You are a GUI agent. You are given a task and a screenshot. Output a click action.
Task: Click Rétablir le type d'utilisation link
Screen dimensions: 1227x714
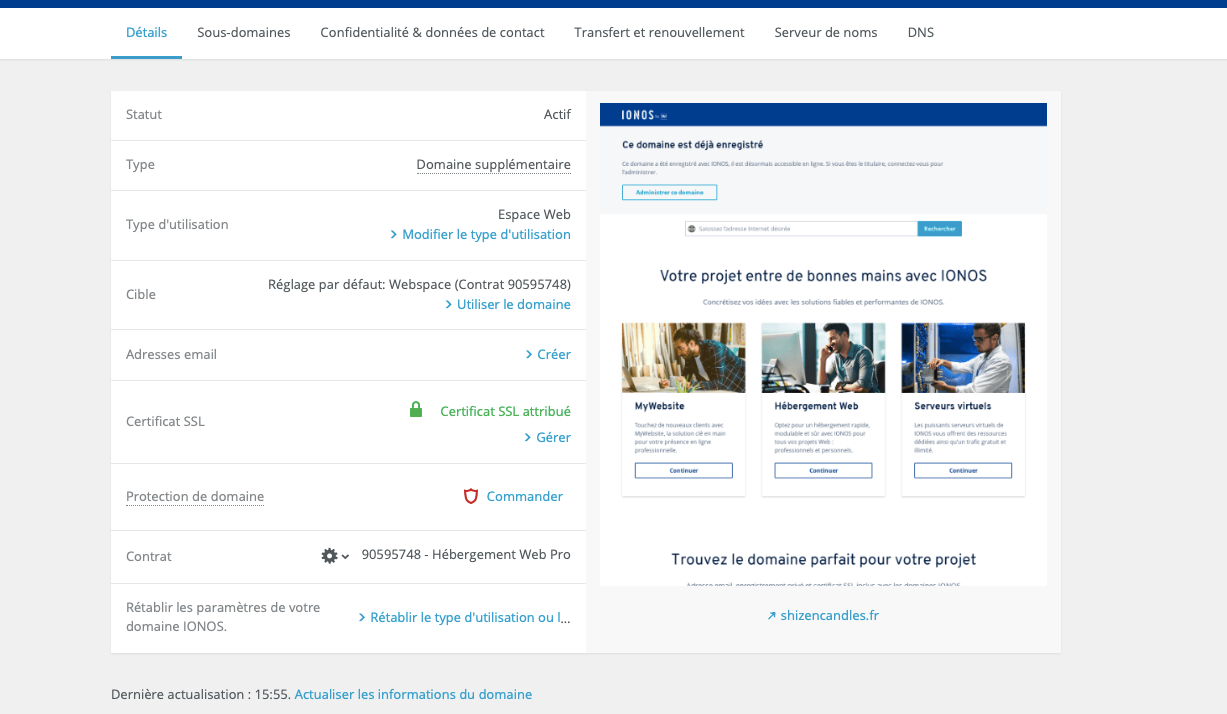464,618
